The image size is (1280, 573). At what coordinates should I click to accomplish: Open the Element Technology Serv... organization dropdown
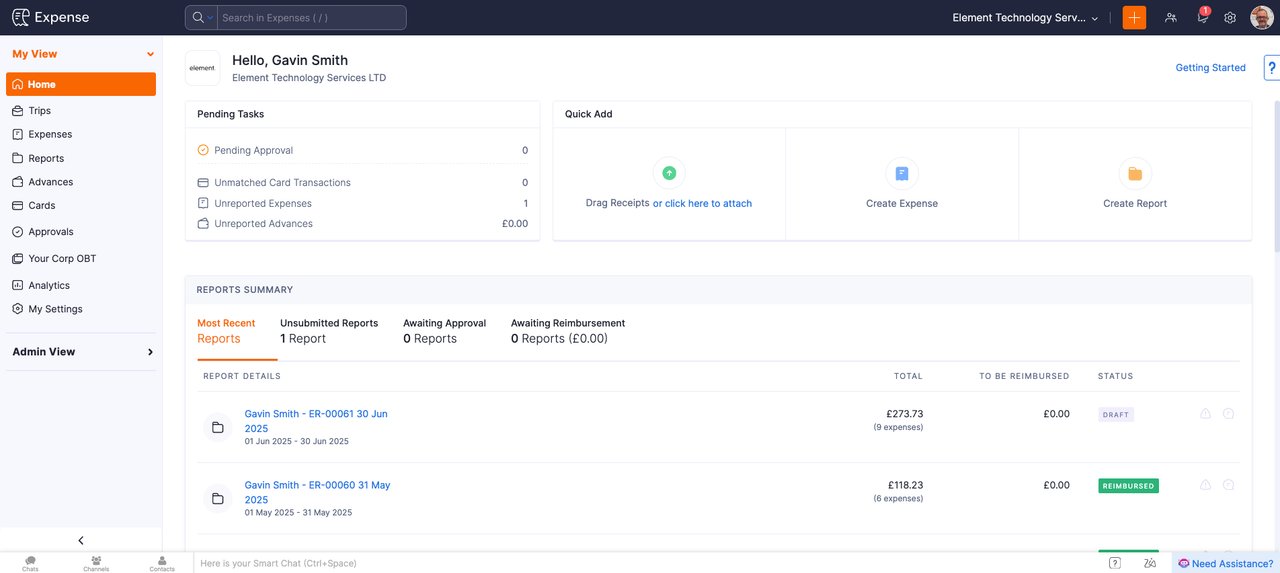point(1025,18)
